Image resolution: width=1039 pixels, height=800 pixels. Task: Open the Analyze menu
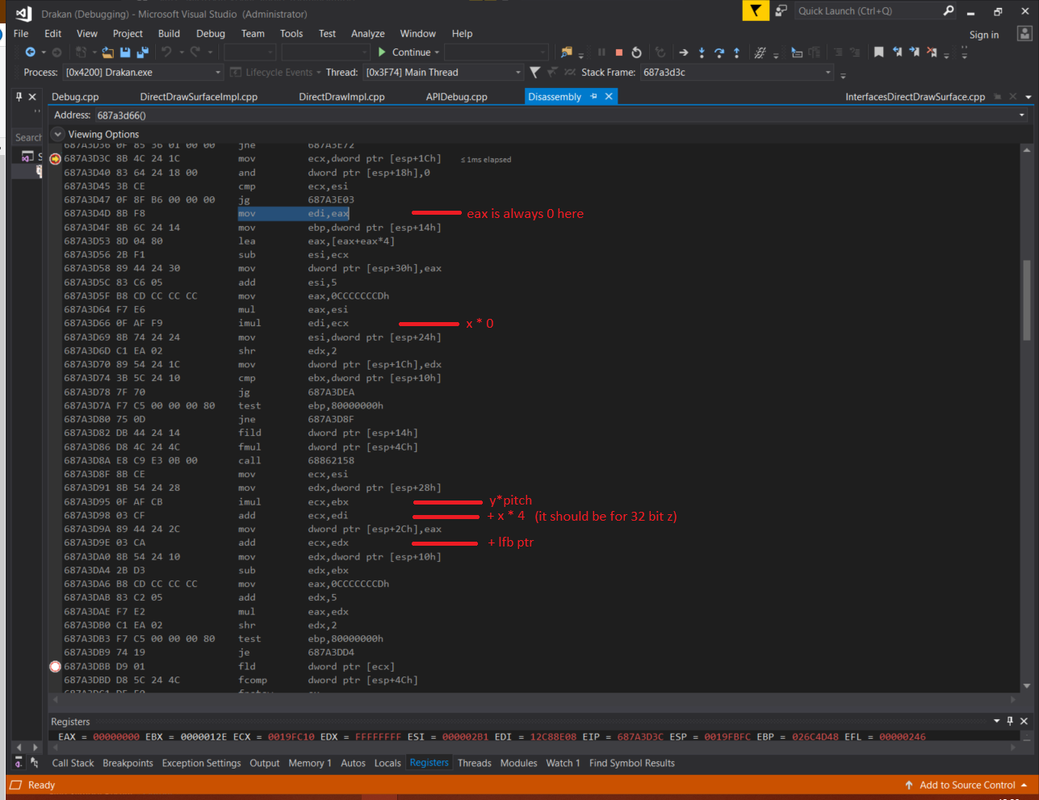pyautogui.click(x=368, y=33)
